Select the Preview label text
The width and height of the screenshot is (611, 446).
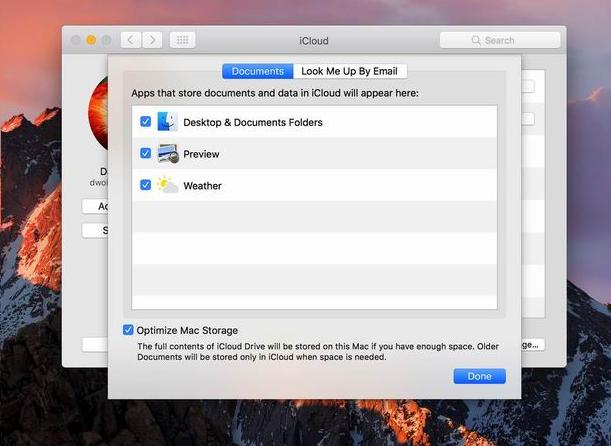pos(201,154)
